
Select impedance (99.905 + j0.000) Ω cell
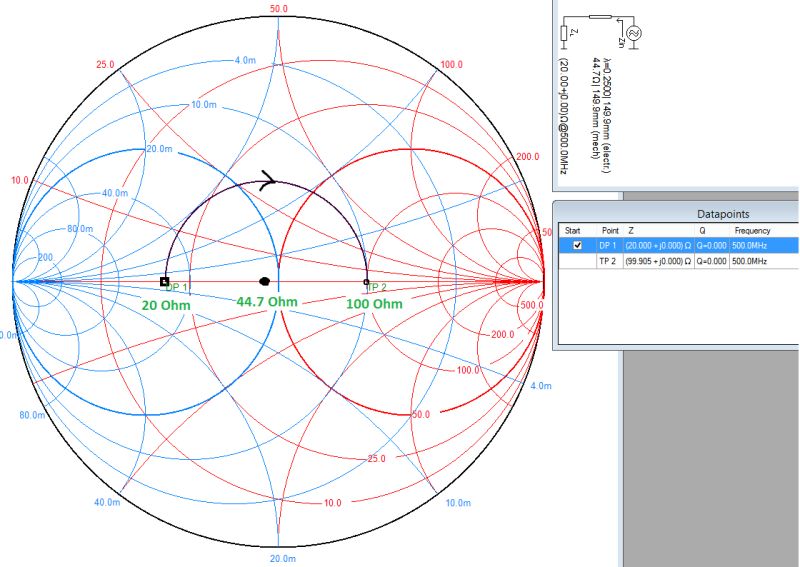(x=658, y=261)
